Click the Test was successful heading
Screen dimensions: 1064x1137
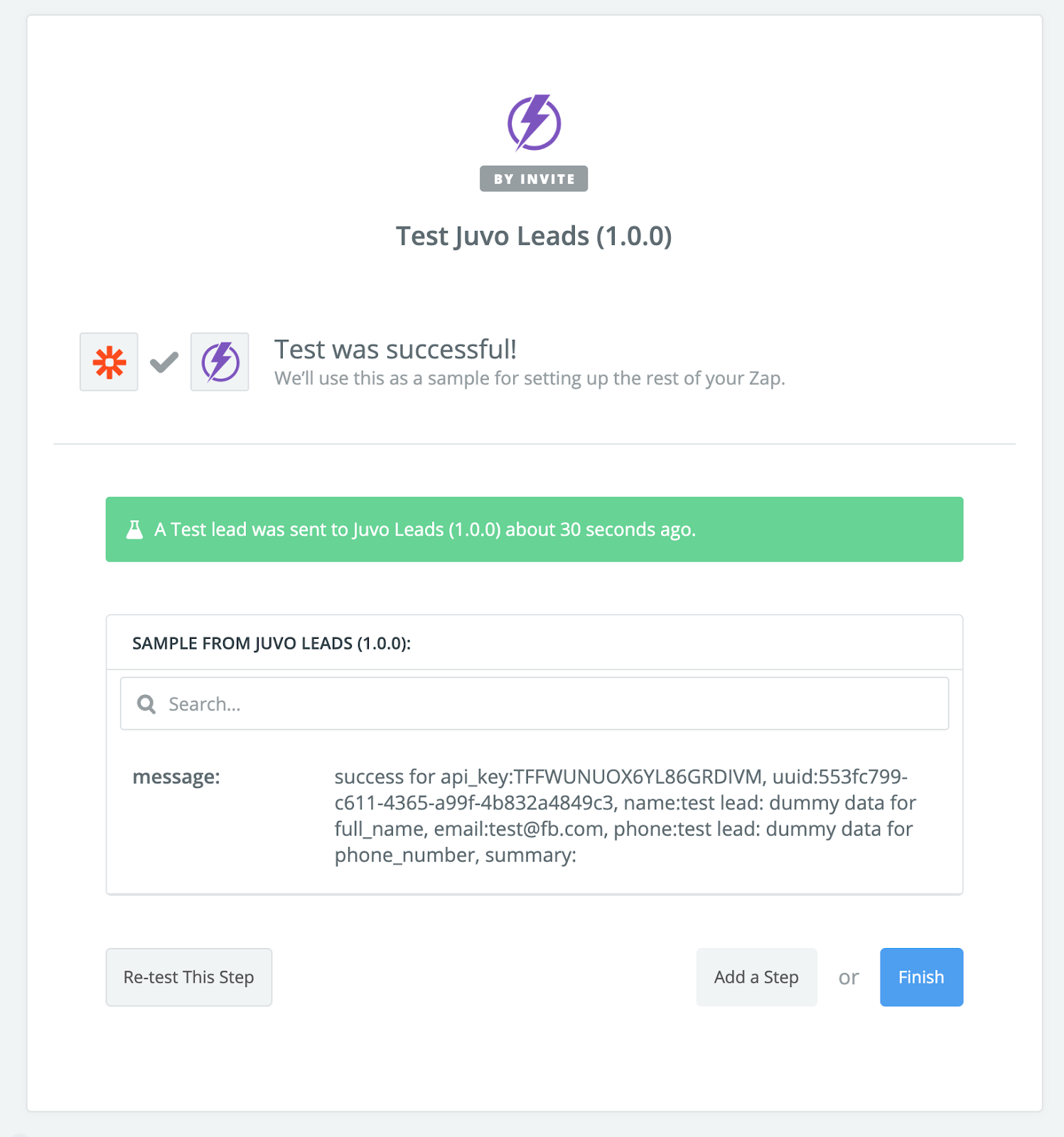click(395, 350)
